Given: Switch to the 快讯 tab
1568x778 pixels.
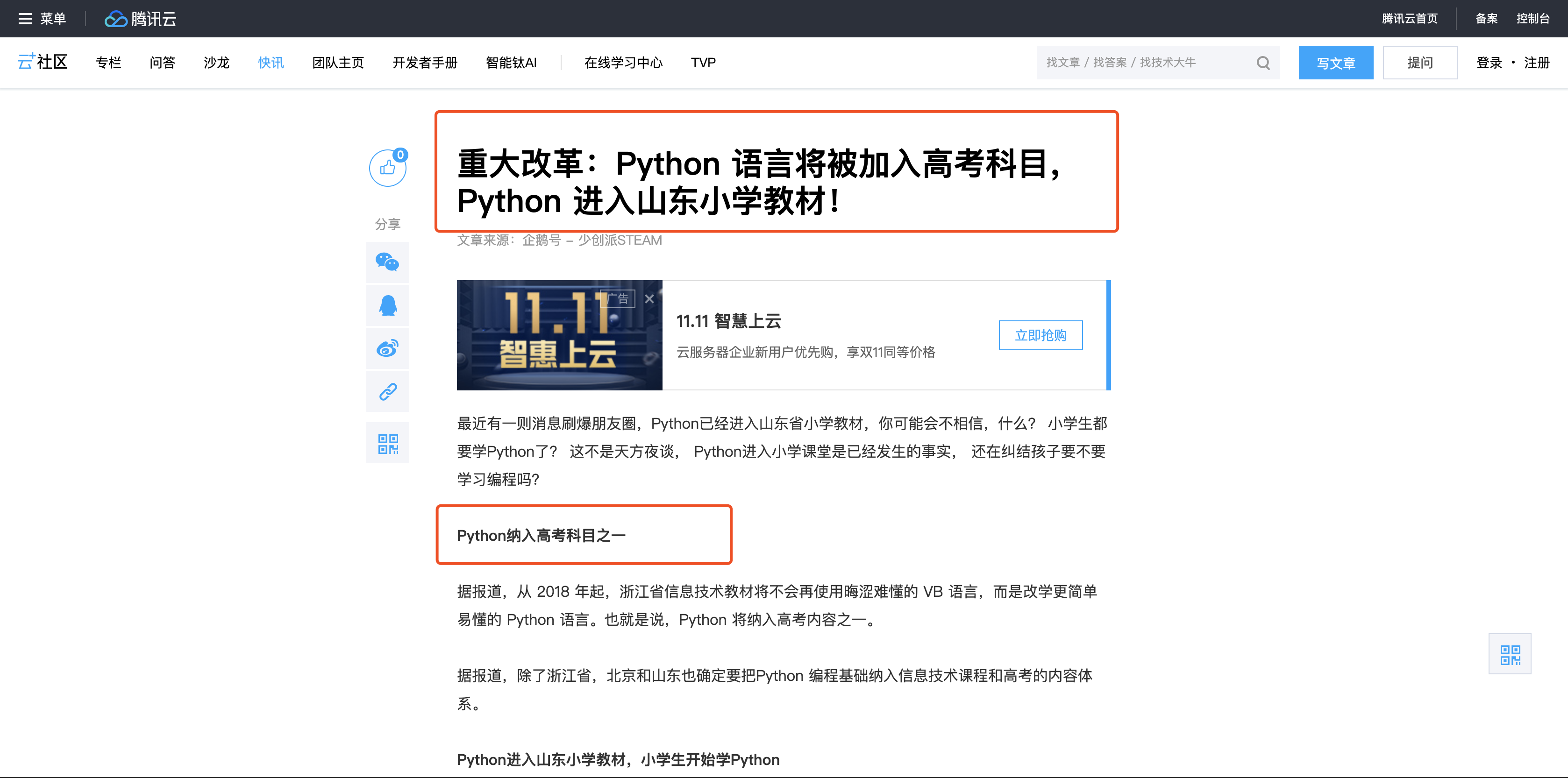Looking at the screenshot, I should [270, 63].
